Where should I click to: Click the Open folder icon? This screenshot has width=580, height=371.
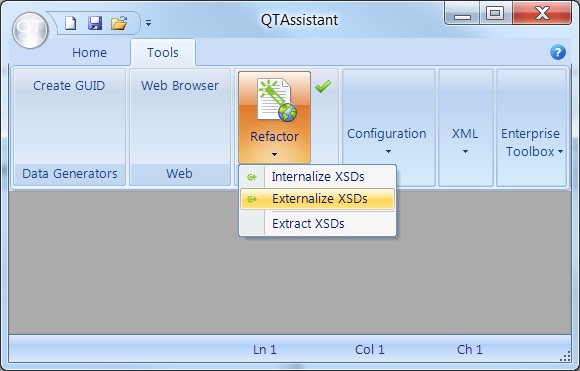(x=119, y=23)
